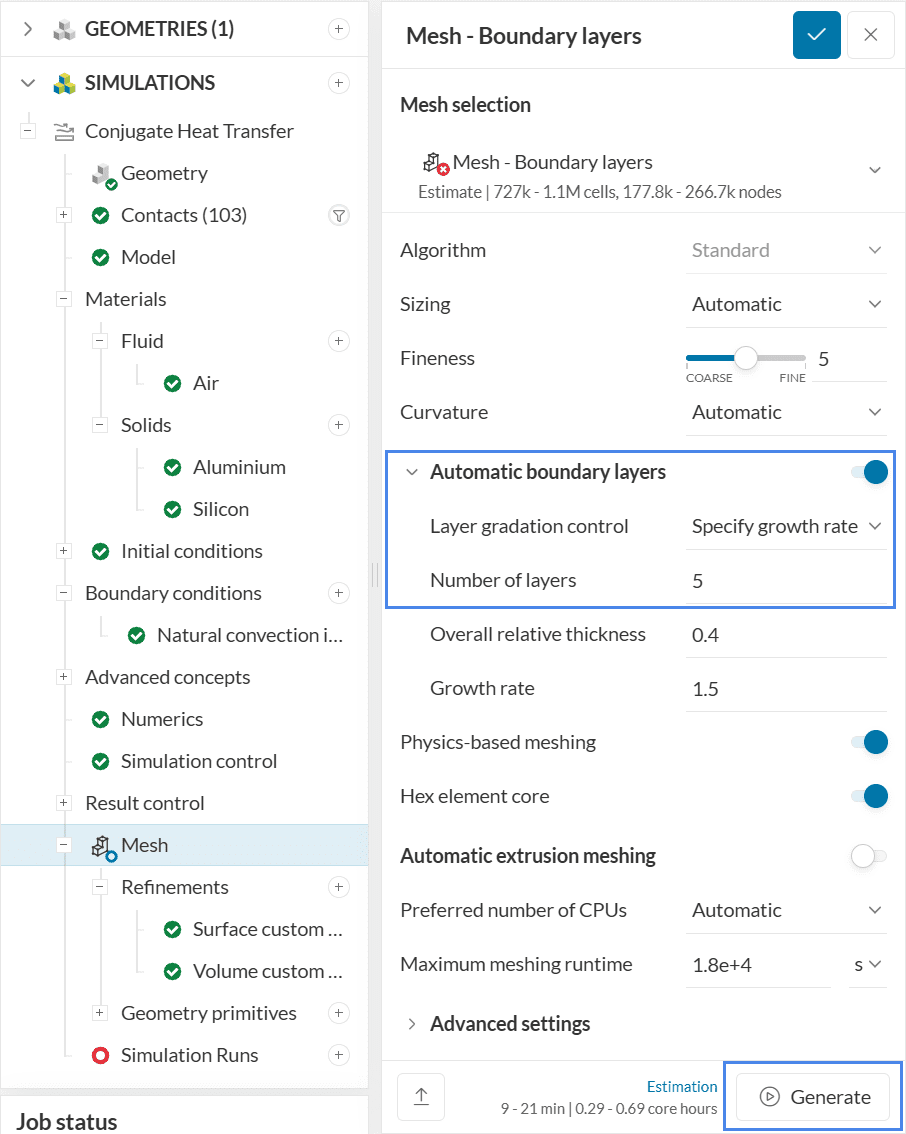This screenshot has height=1134, width=906.
Task: Toggle Automatic boundary layers switch
Action: tap(869, 472)
